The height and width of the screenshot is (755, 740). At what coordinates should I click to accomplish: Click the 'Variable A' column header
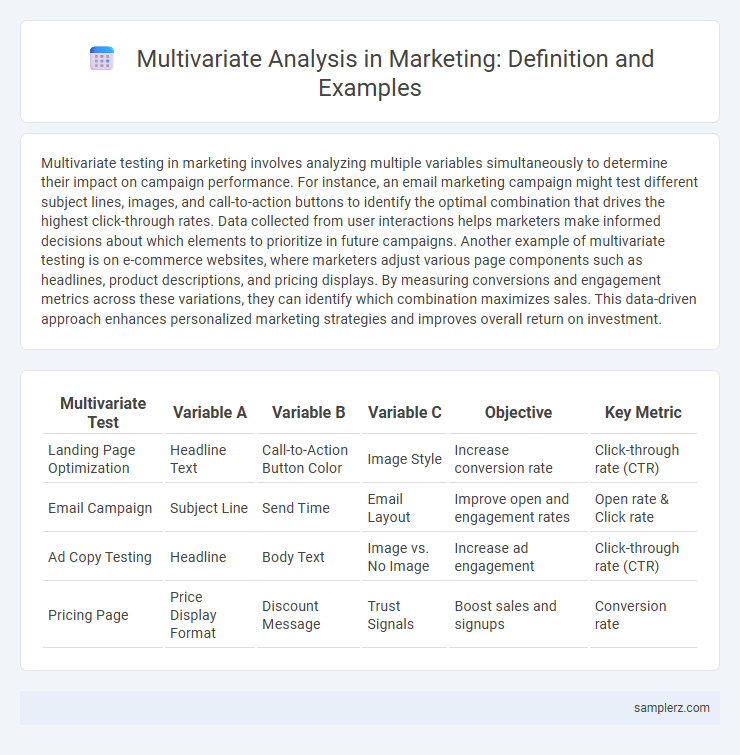click(210, 413)
